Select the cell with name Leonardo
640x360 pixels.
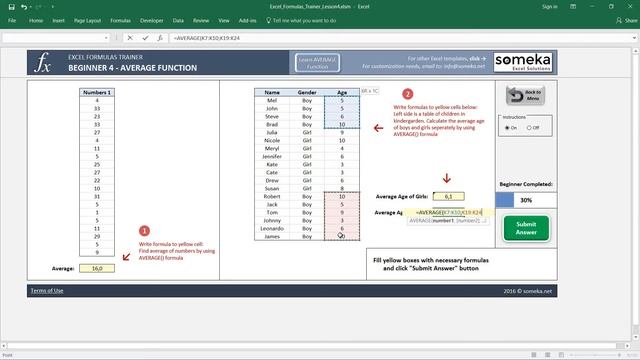[x=272, y=229]
